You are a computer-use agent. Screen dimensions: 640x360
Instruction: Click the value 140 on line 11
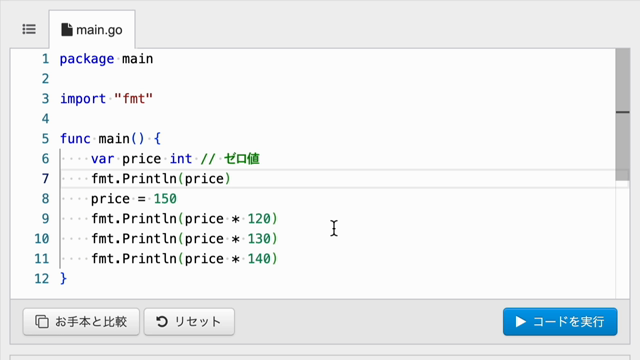coord(259,259)
